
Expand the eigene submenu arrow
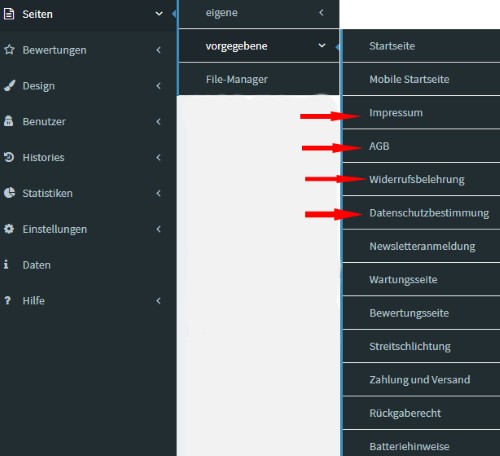321,13
